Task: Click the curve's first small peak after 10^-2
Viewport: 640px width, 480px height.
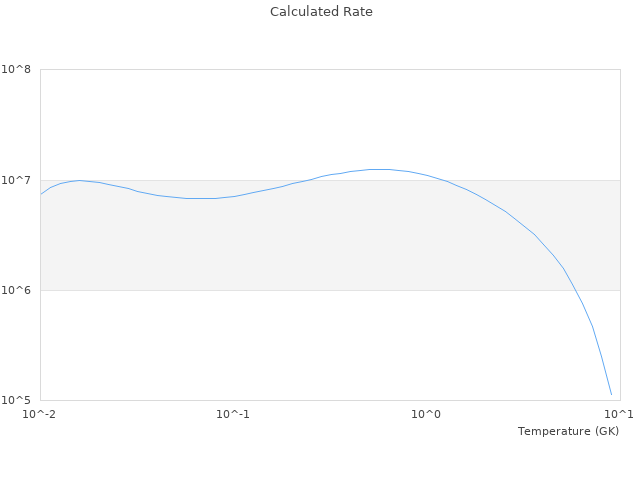Action: tap(79, 181)
